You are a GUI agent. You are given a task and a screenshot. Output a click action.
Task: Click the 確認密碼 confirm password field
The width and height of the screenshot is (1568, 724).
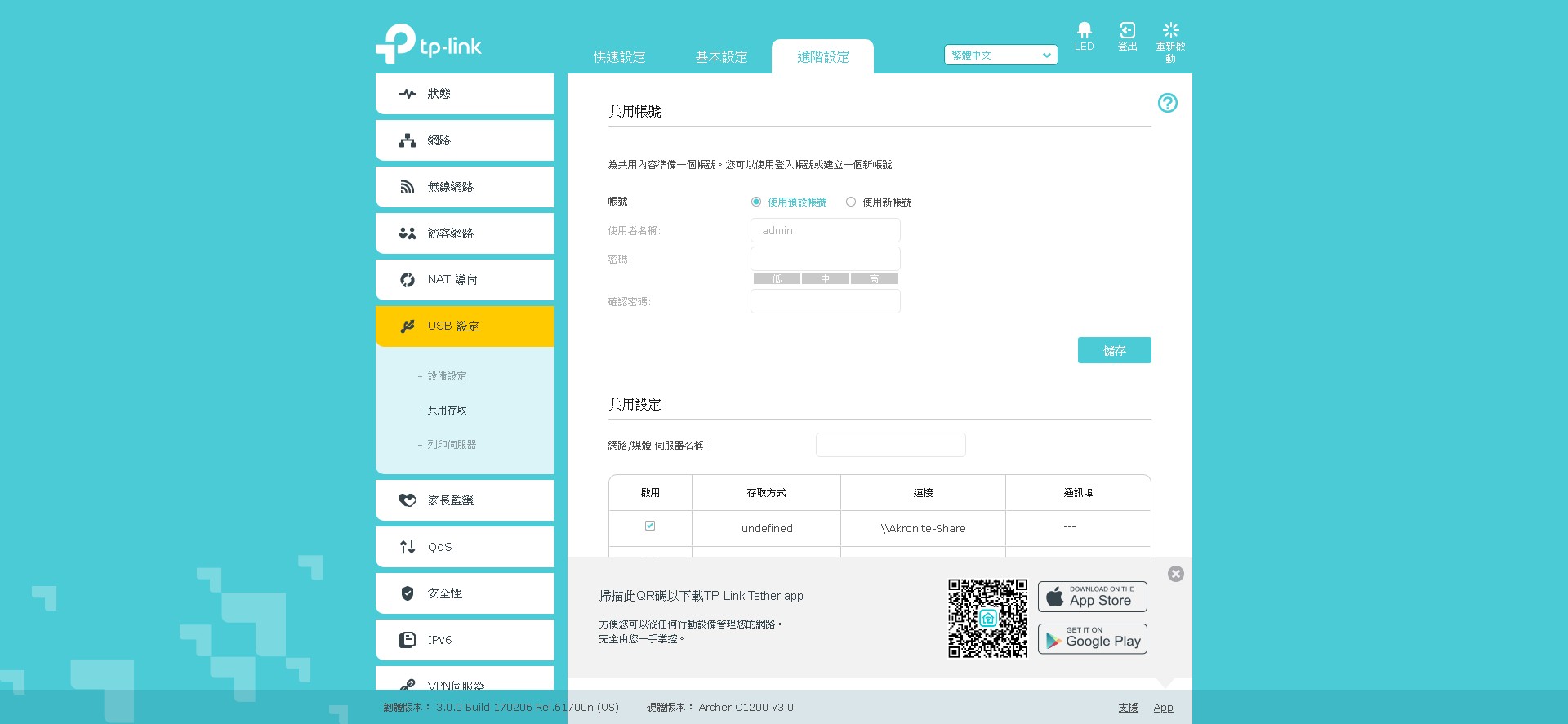click(826, 301)
